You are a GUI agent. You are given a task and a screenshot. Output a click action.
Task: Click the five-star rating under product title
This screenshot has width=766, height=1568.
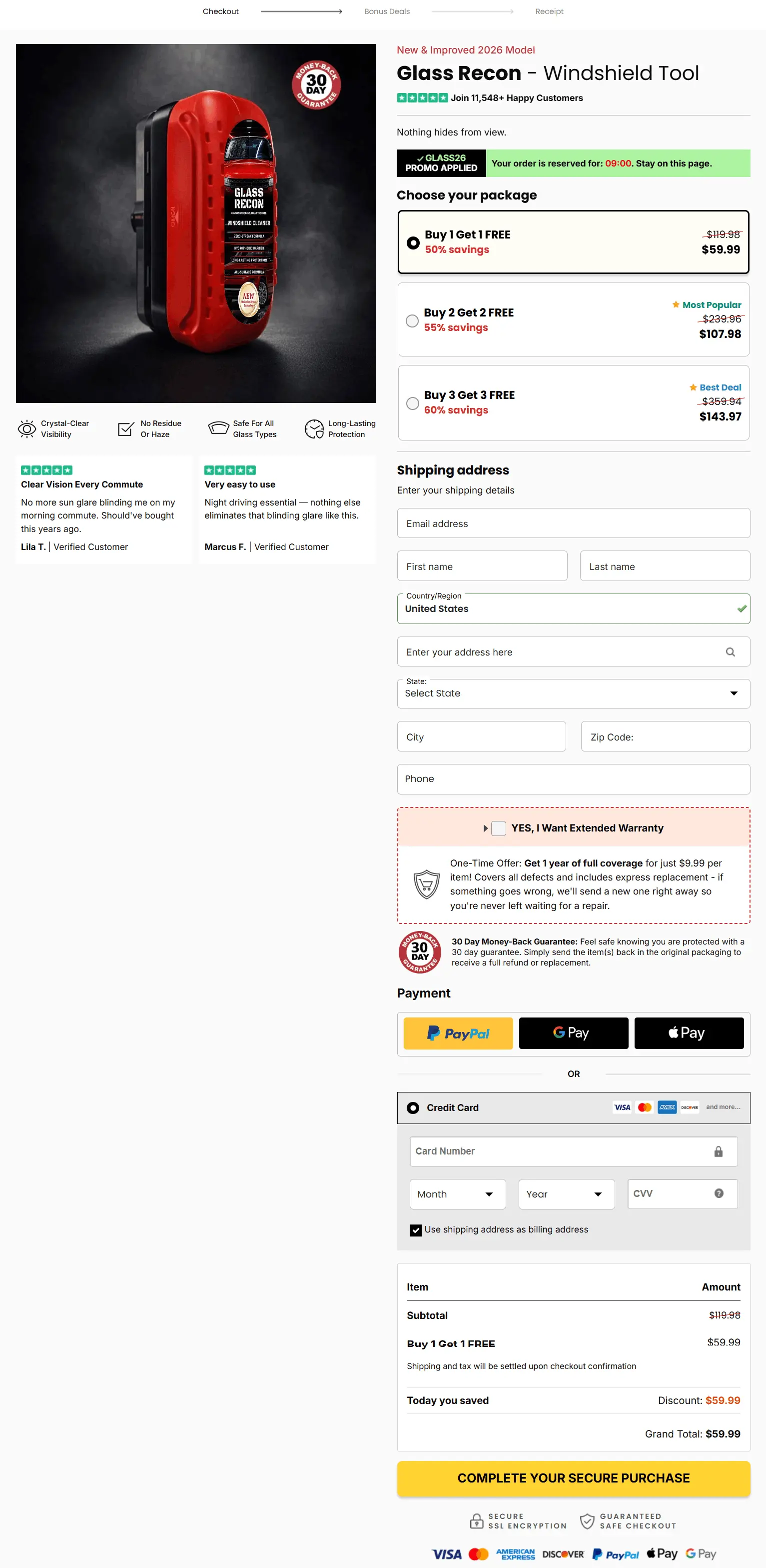(422, 97)
